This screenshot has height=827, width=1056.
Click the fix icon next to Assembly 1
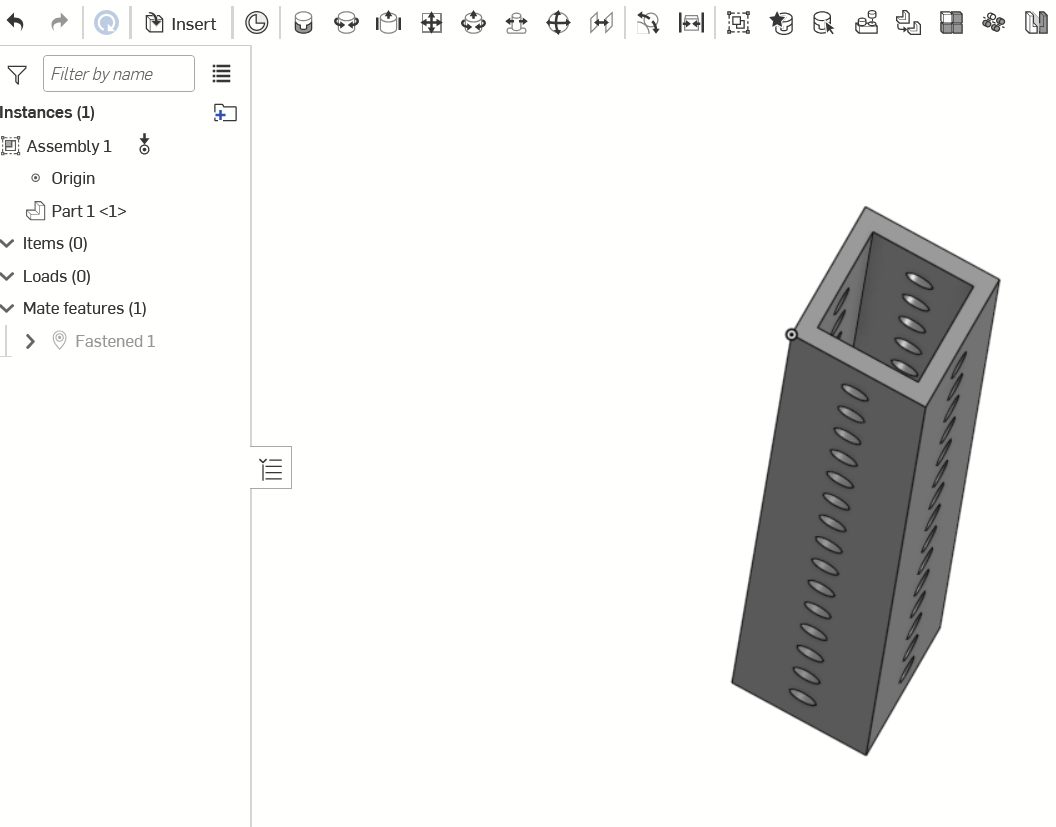144,145
